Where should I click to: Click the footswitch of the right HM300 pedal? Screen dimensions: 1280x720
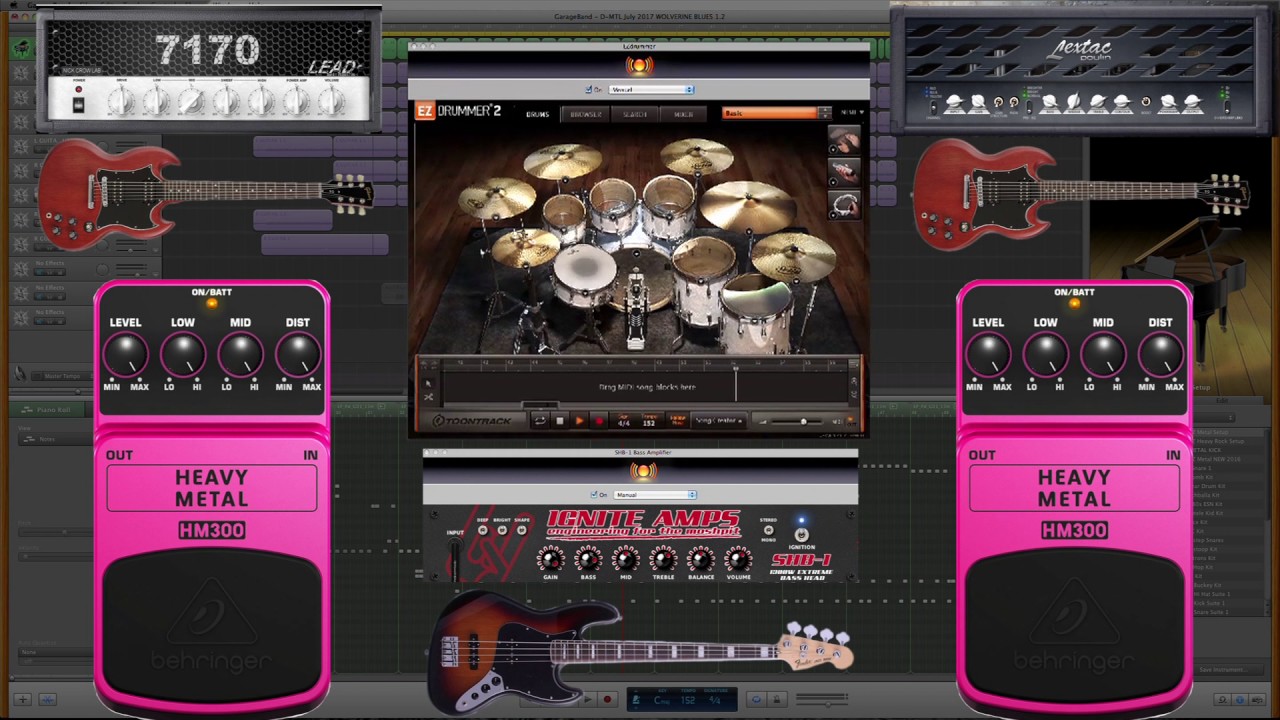[x=1074, y=630]
